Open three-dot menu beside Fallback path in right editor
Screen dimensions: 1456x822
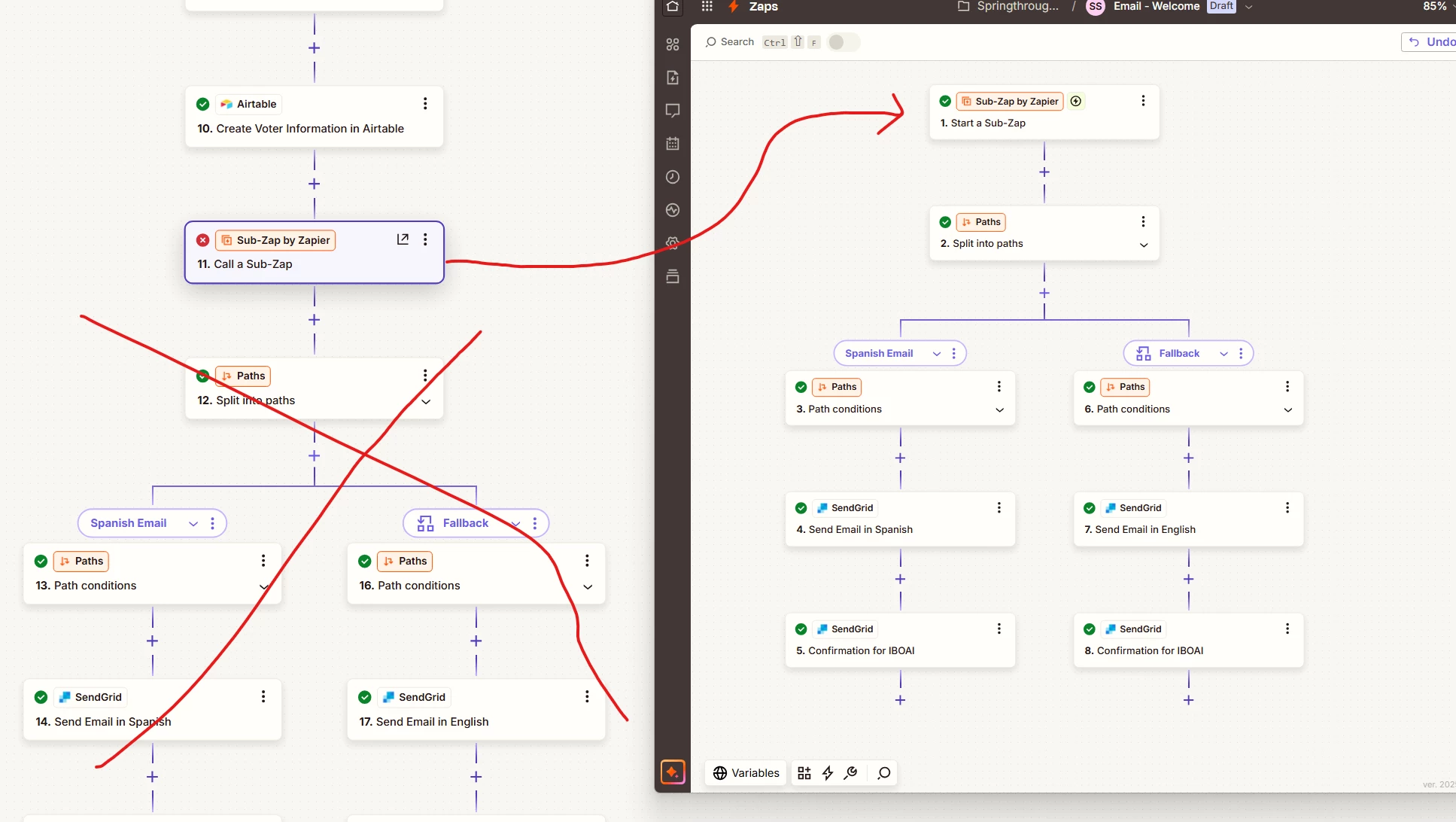coord(1241,353)
